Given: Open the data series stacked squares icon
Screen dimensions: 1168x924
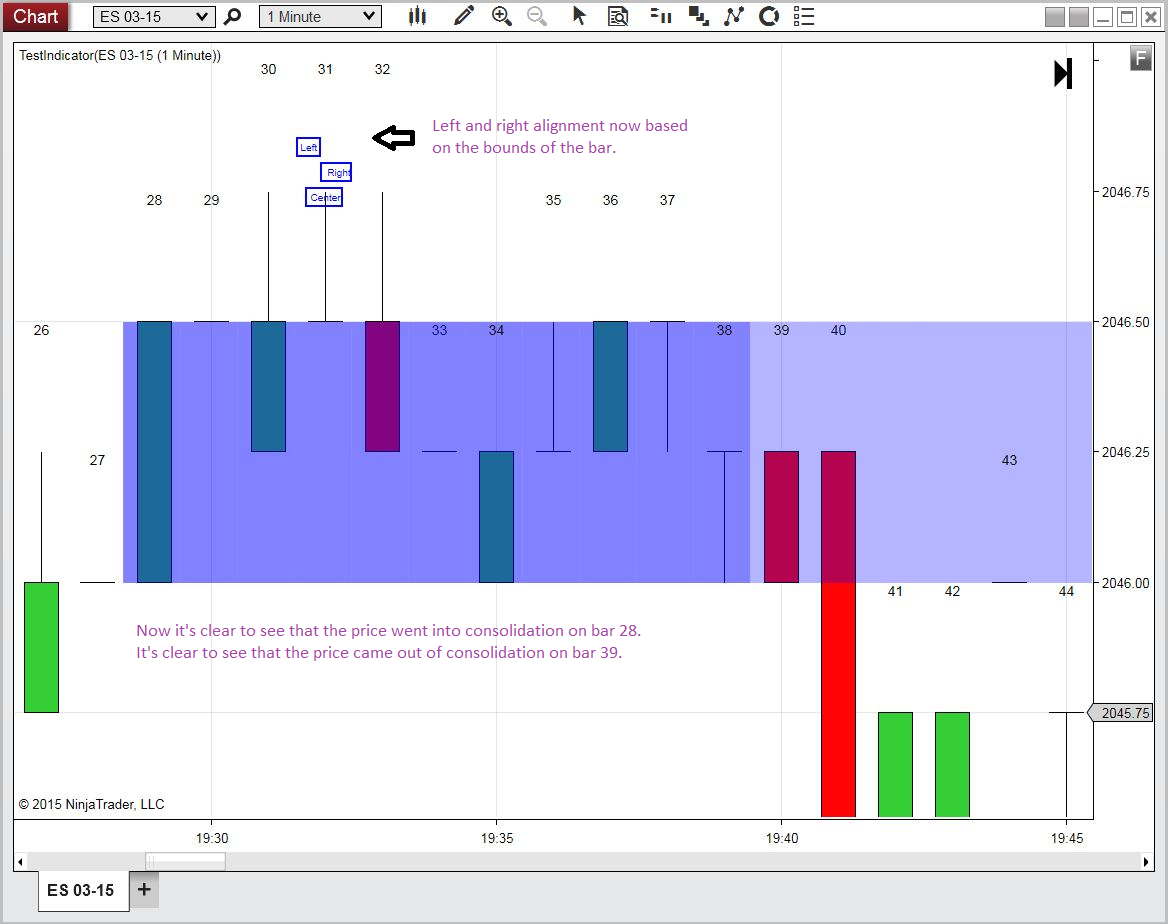Looking at the screenshot, I should [698, 16].
